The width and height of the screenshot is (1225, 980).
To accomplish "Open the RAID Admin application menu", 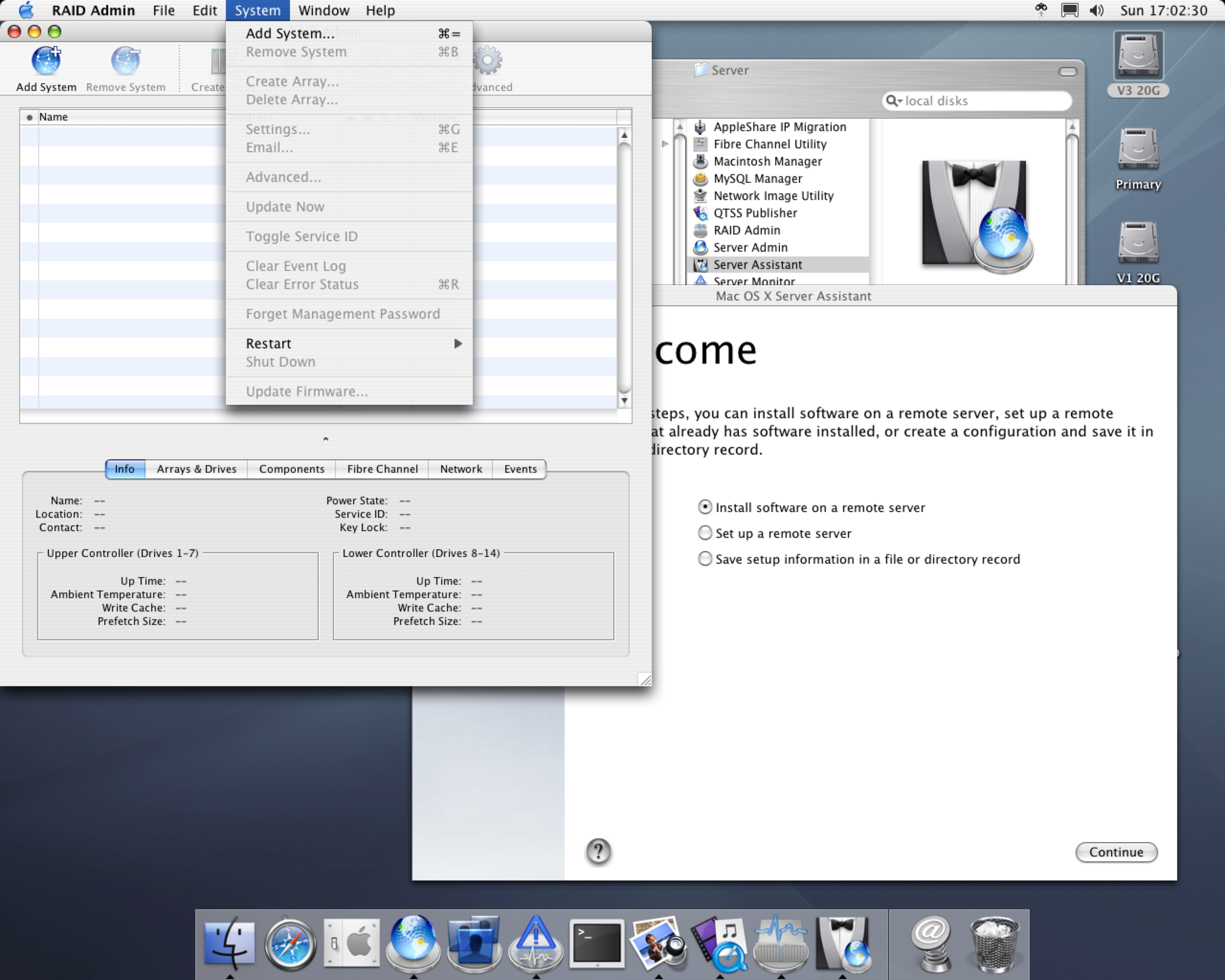I will [93, 10].
